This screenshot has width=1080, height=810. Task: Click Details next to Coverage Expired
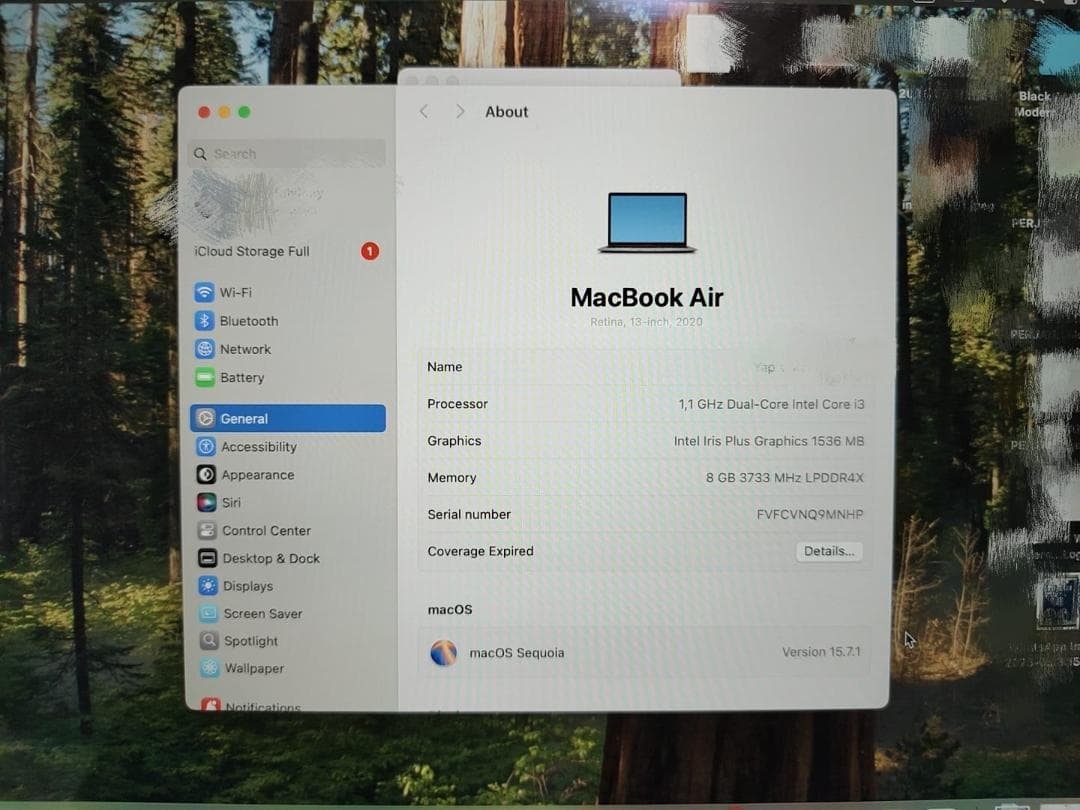[829, 551]
